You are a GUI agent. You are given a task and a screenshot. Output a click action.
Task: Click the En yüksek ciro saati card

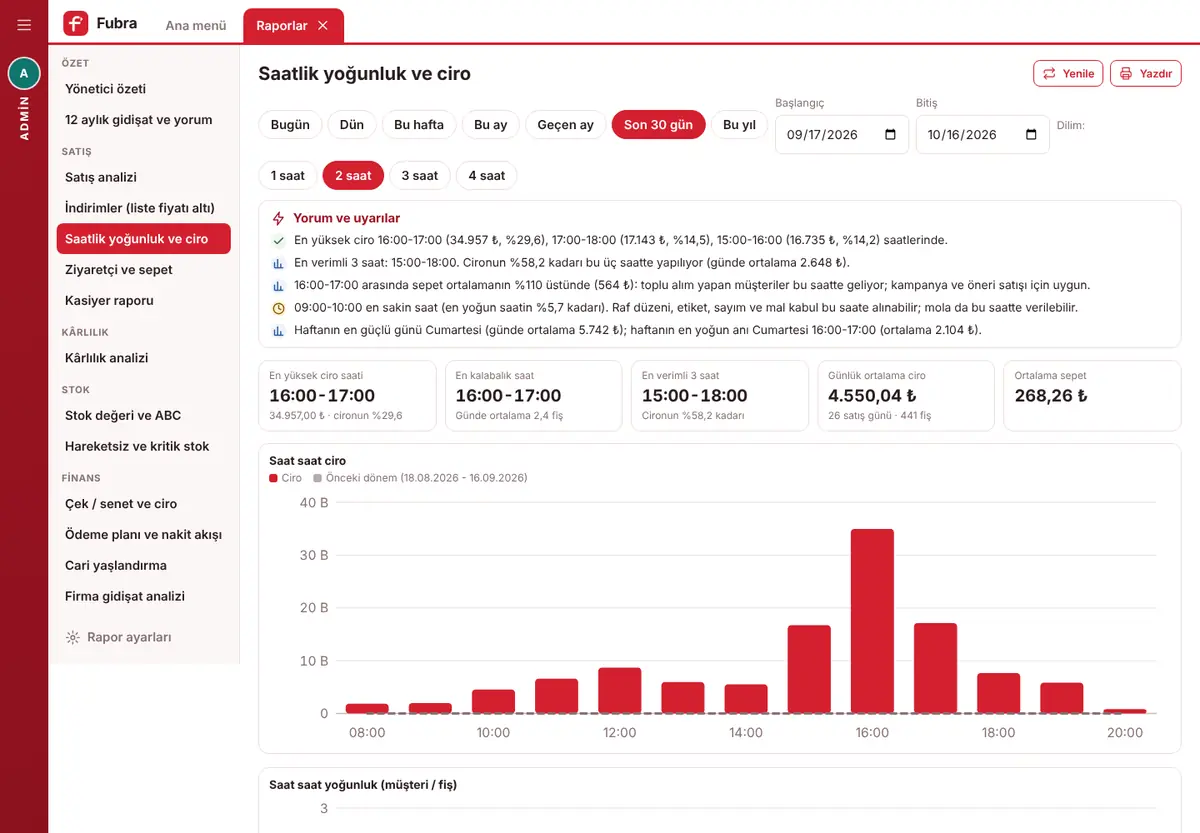click(x=347, y=396)
